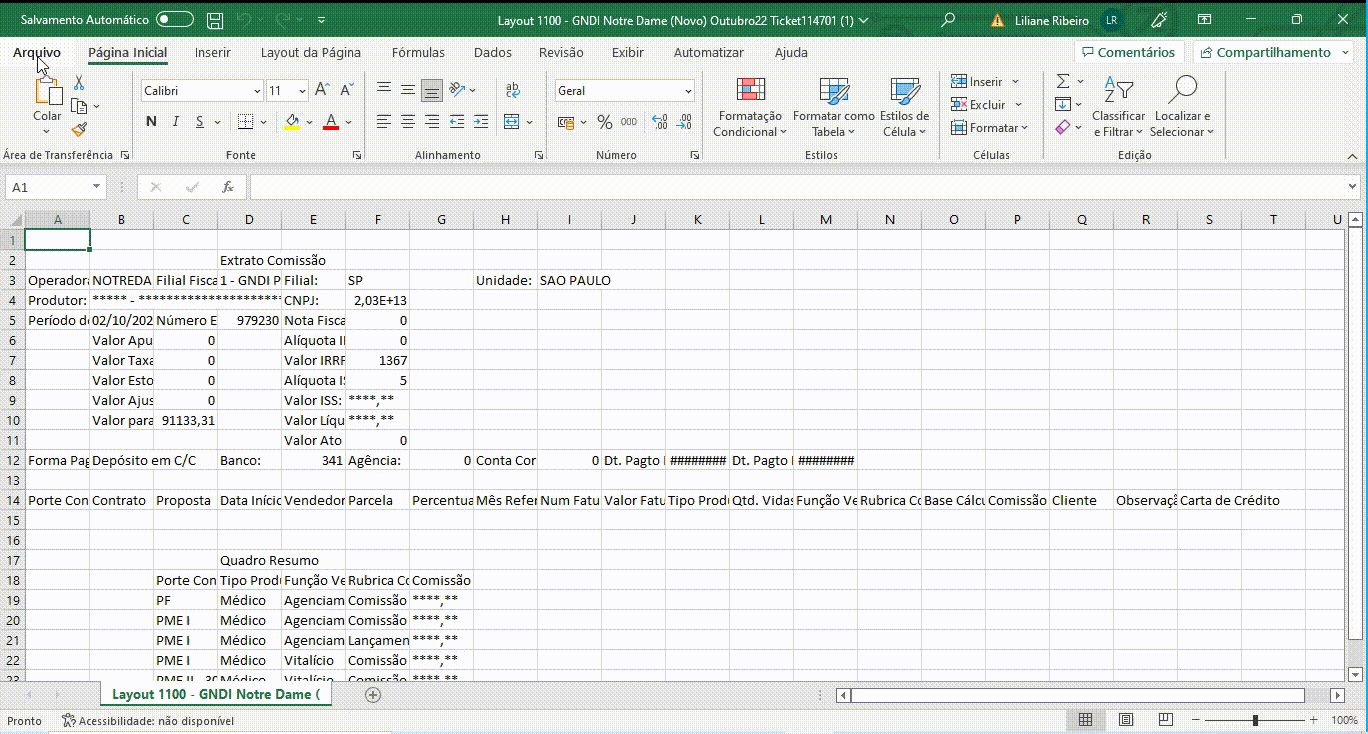Toggle middle vertical alignment
Screen dimensions: 1368x734
point(407,90)
